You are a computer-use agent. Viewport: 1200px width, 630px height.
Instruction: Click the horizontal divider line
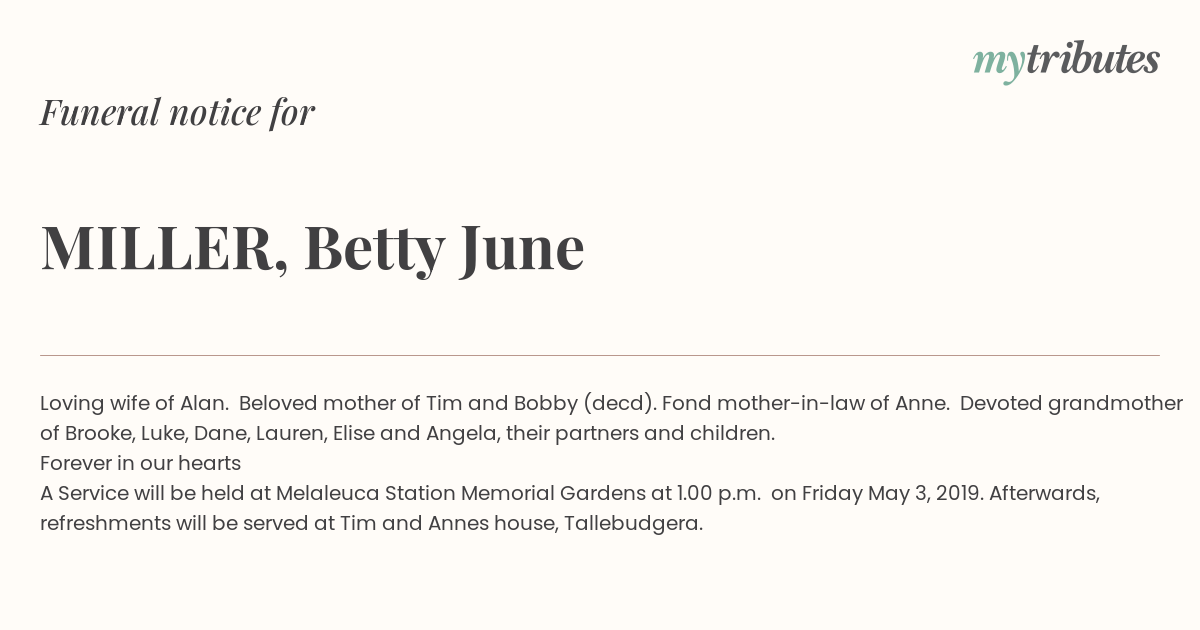[x=600, y=355]
